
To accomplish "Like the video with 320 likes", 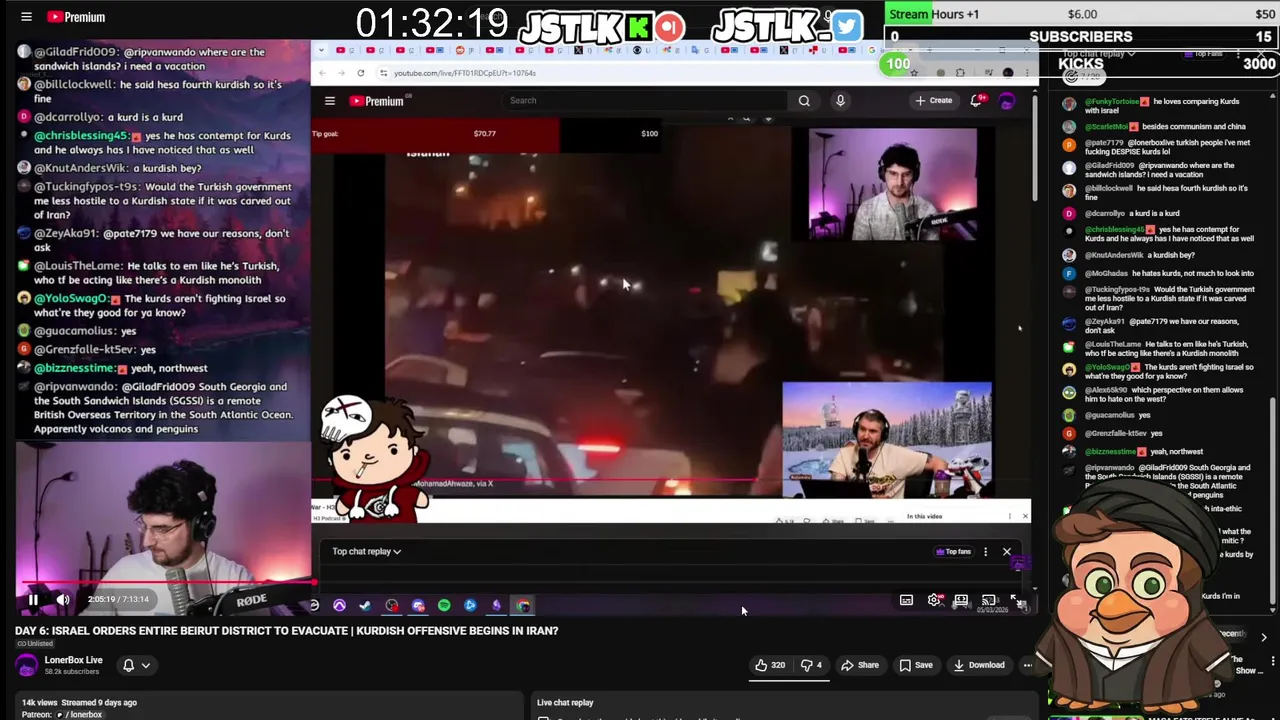I will coord(770,665).
